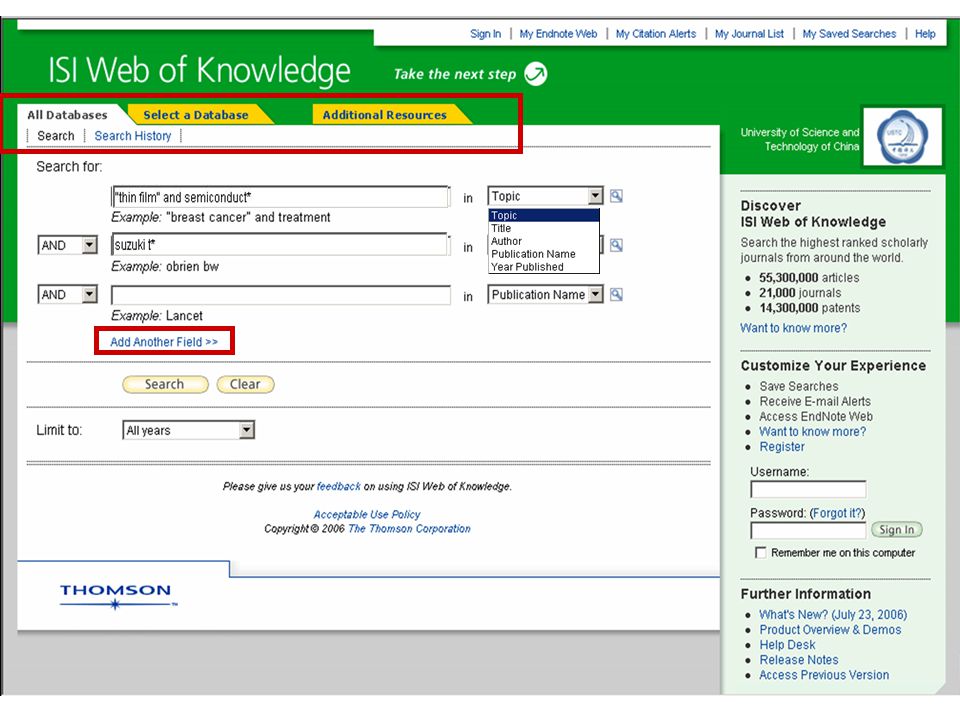
Task: Open the Topic field dropdown
Action: click(x=545, y=196)
